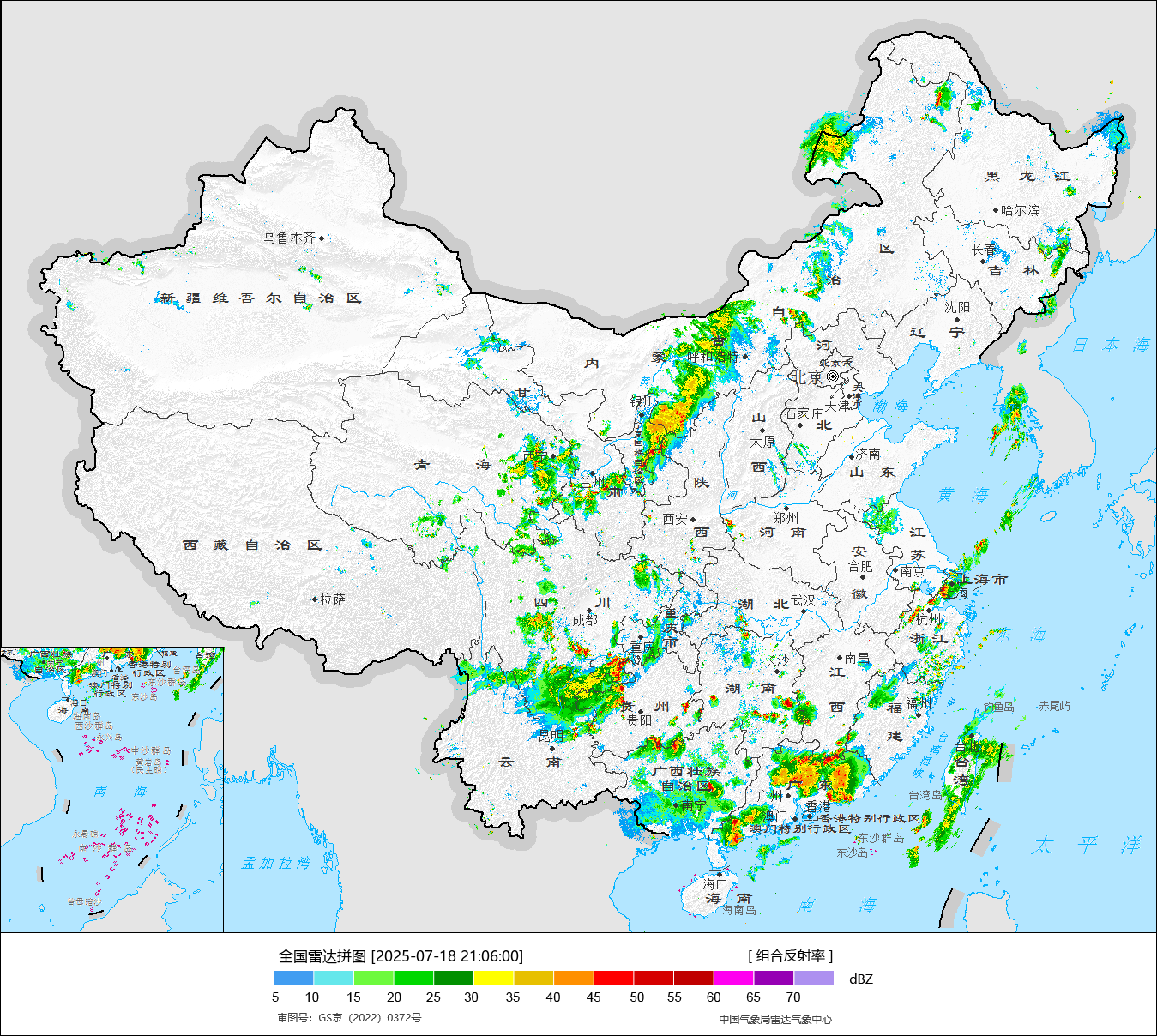Screen dimensions: 1157x1036
Task: Open the South China Sea inset map
Action: [112, 789]
